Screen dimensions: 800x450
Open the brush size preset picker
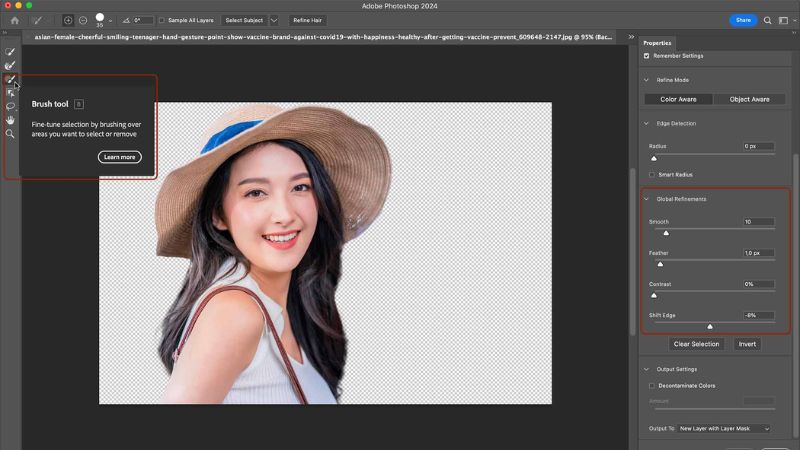coord(110,21)
